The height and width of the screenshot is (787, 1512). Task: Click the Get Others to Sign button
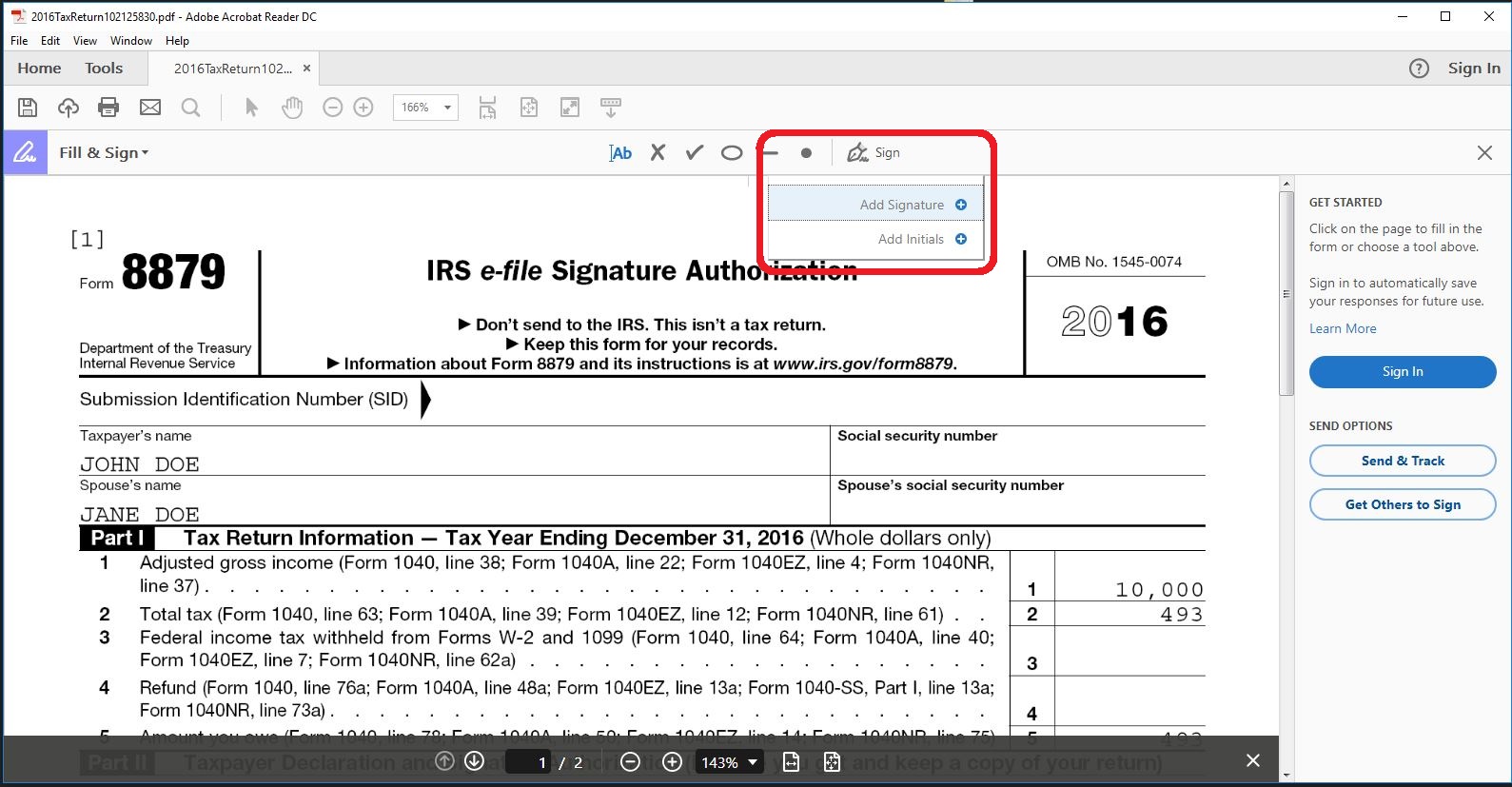[1403, 504]
